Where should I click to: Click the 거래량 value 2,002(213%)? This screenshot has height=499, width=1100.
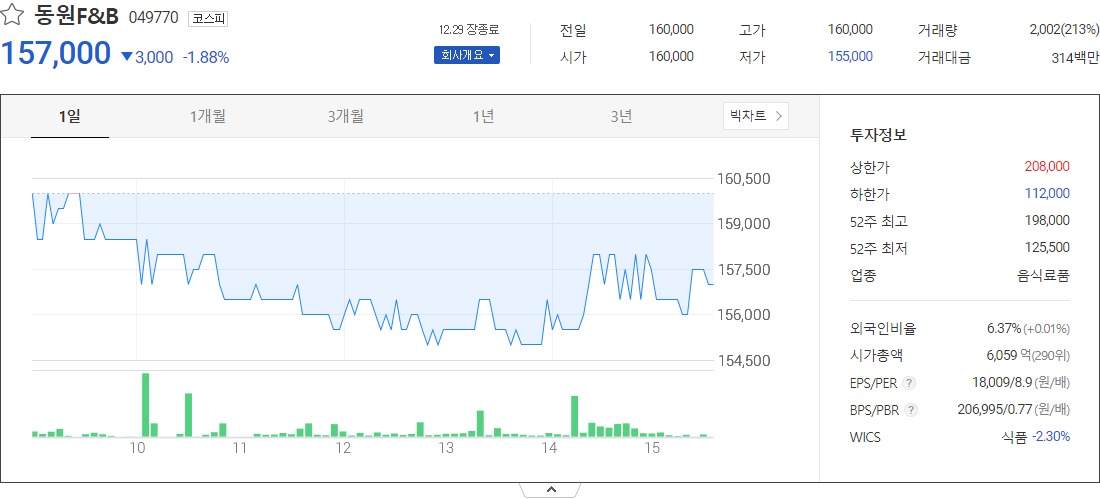tap(1064, 29)
